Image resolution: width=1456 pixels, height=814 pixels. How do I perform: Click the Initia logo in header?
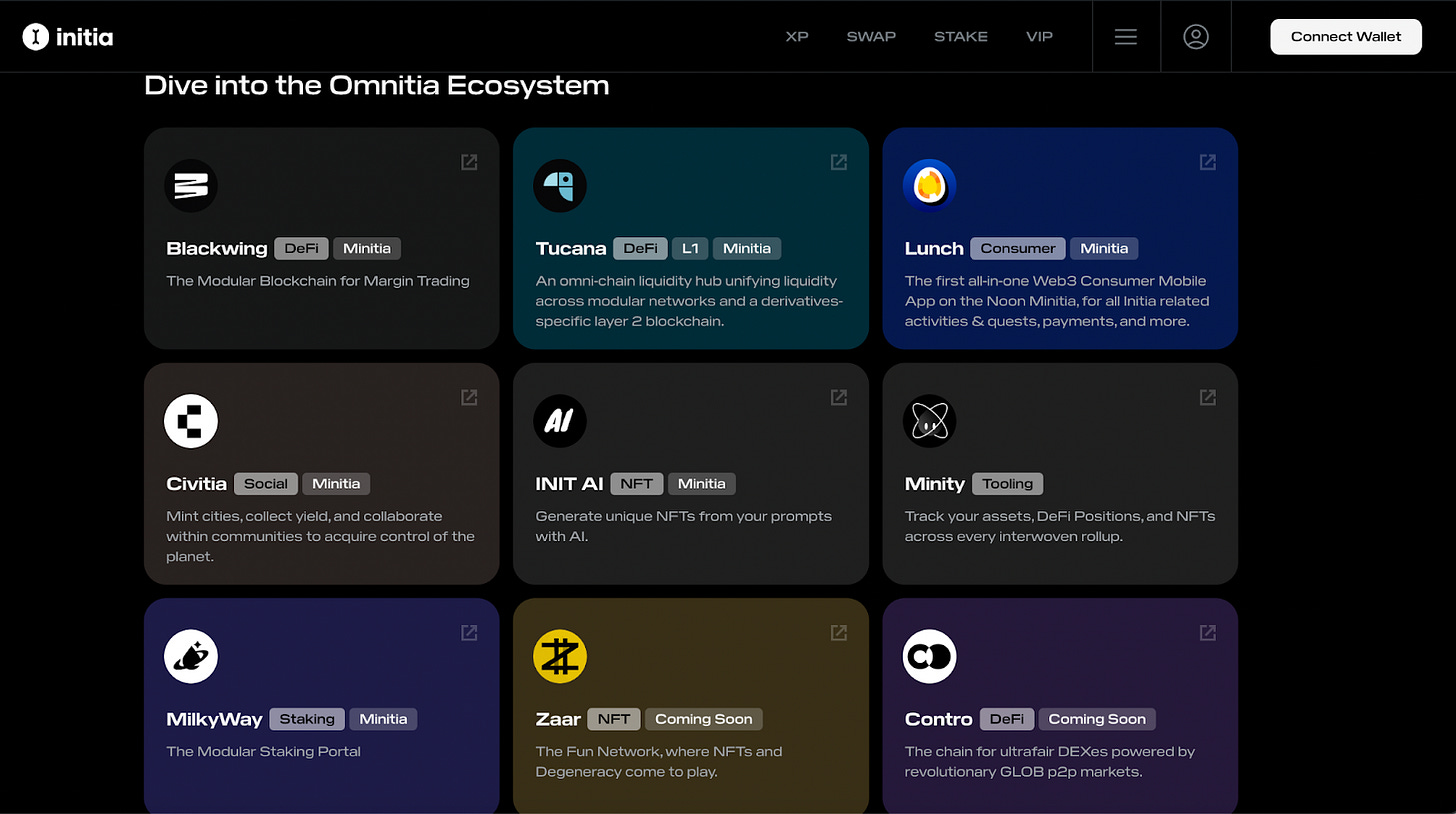pyautogui.click(x=68, y=37)
